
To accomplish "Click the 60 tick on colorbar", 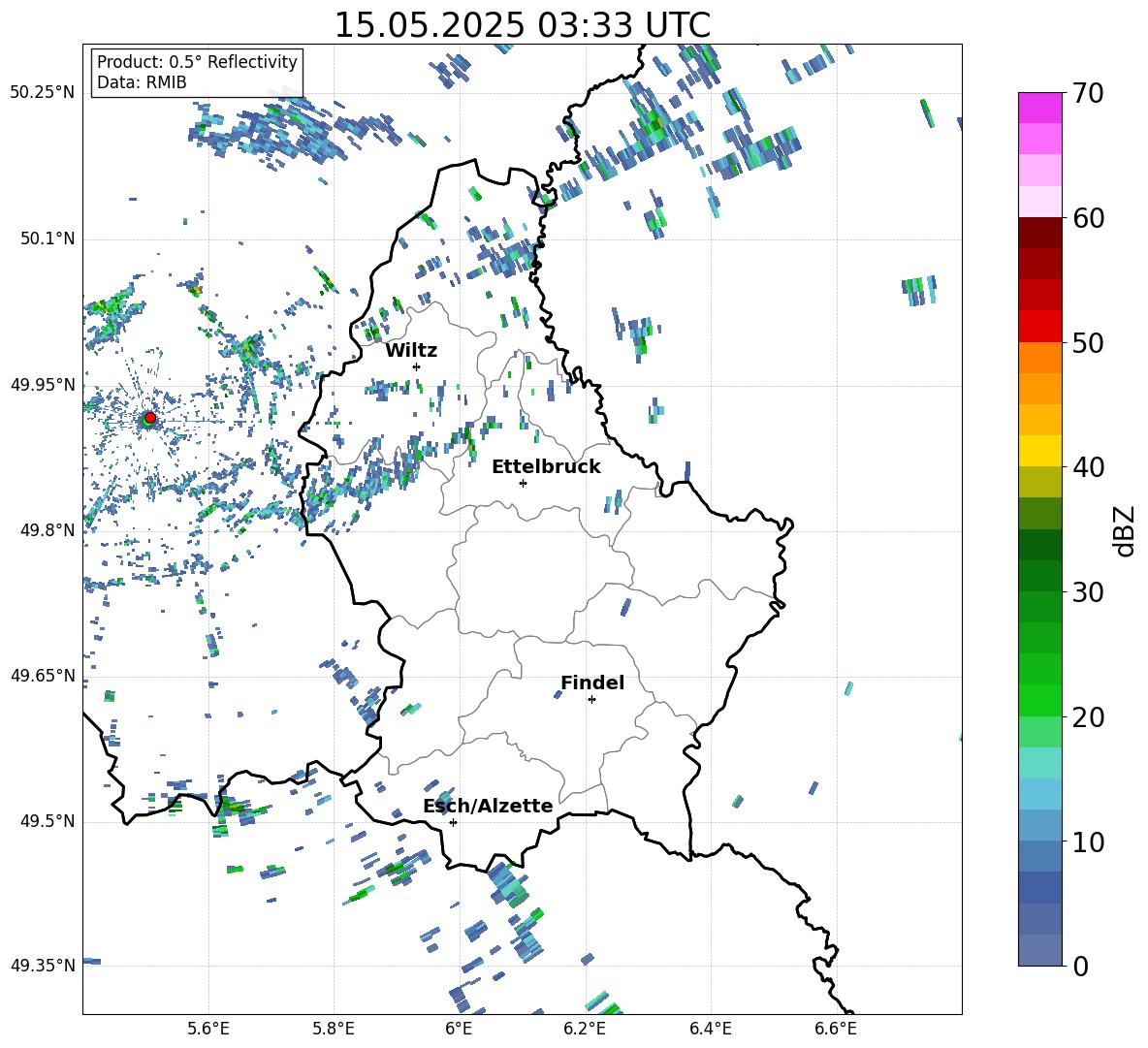I will click(x=1088, y=218).
